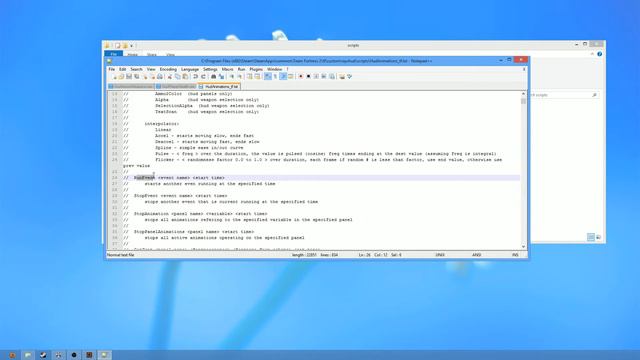Viewport: 640px width, 360px height.
Task: Open the Plugins menu
Action: [256, 69]
